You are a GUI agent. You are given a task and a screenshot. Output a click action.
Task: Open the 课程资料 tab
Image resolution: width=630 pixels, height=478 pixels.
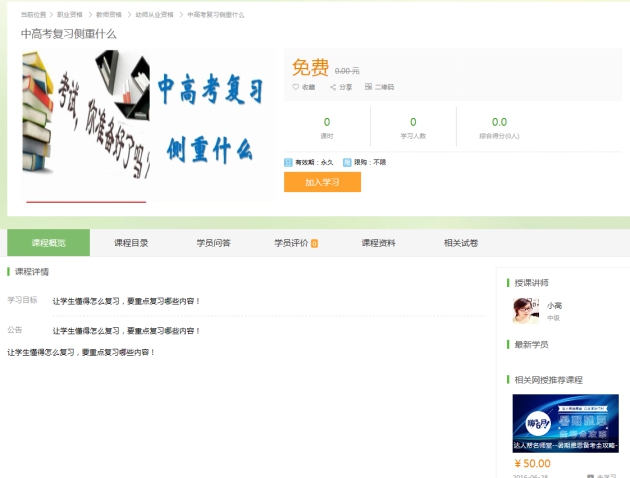[378, 243]
